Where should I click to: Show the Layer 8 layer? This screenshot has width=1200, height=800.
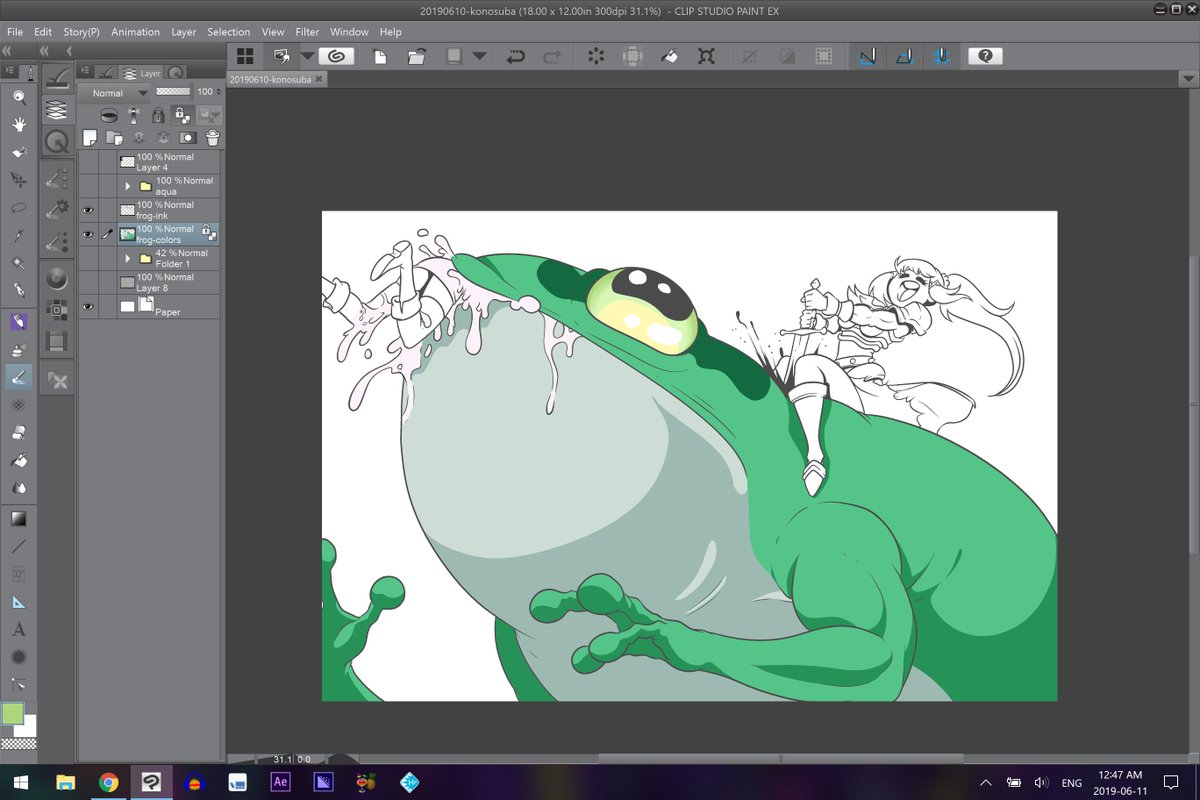pyautogui.click(x=88, y=282)
